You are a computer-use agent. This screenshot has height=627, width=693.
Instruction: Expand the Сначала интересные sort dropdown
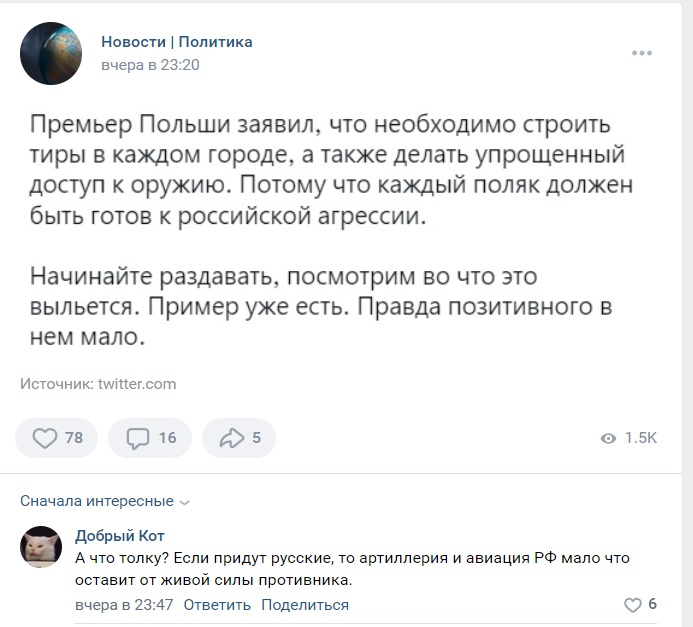[x=105, y=501]
